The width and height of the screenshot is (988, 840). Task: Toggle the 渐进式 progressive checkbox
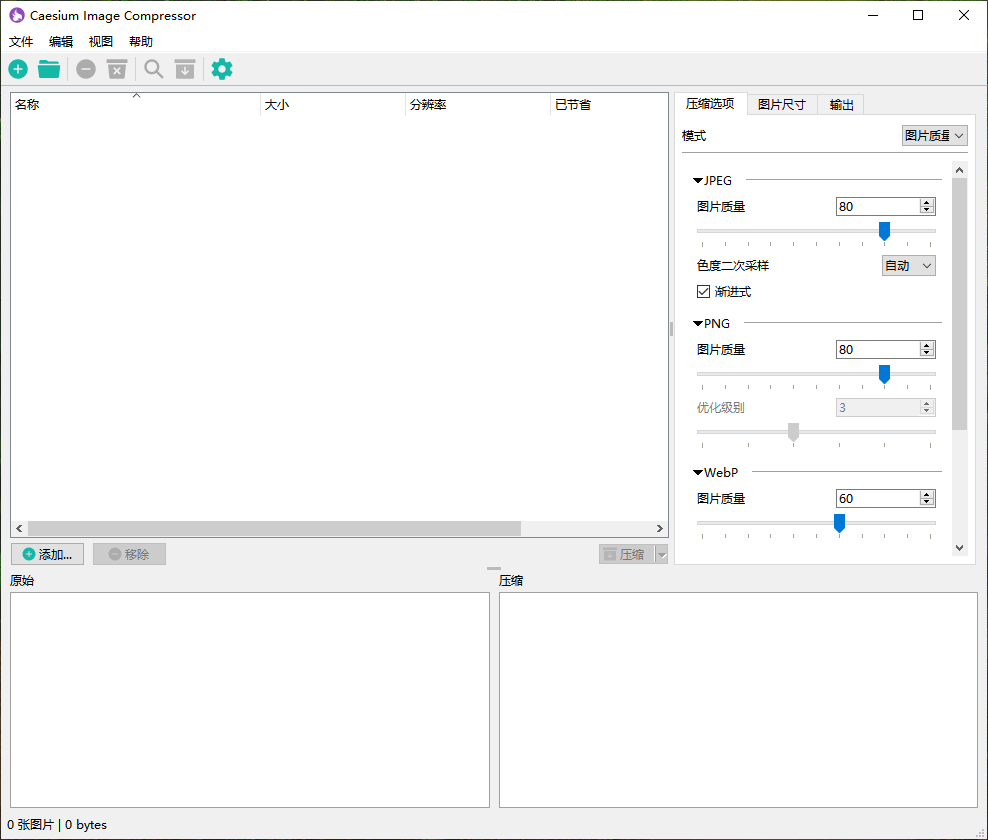tap(704, 292)
